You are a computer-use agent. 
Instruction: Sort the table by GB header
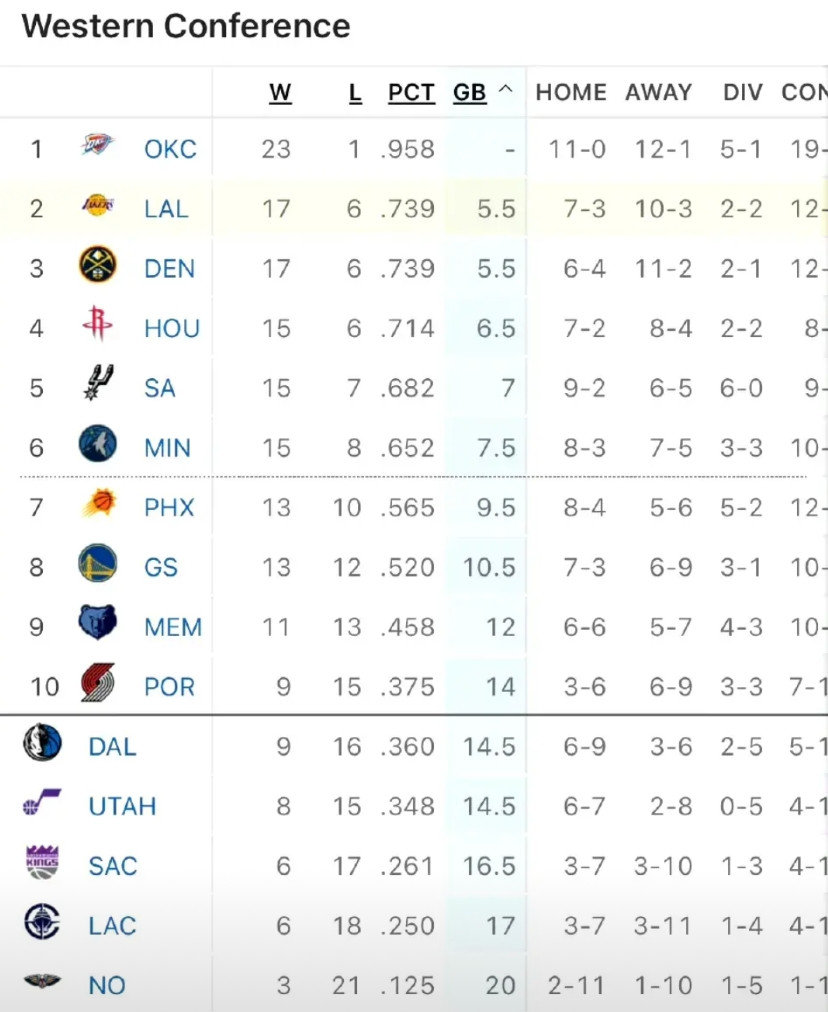[469, 93]
